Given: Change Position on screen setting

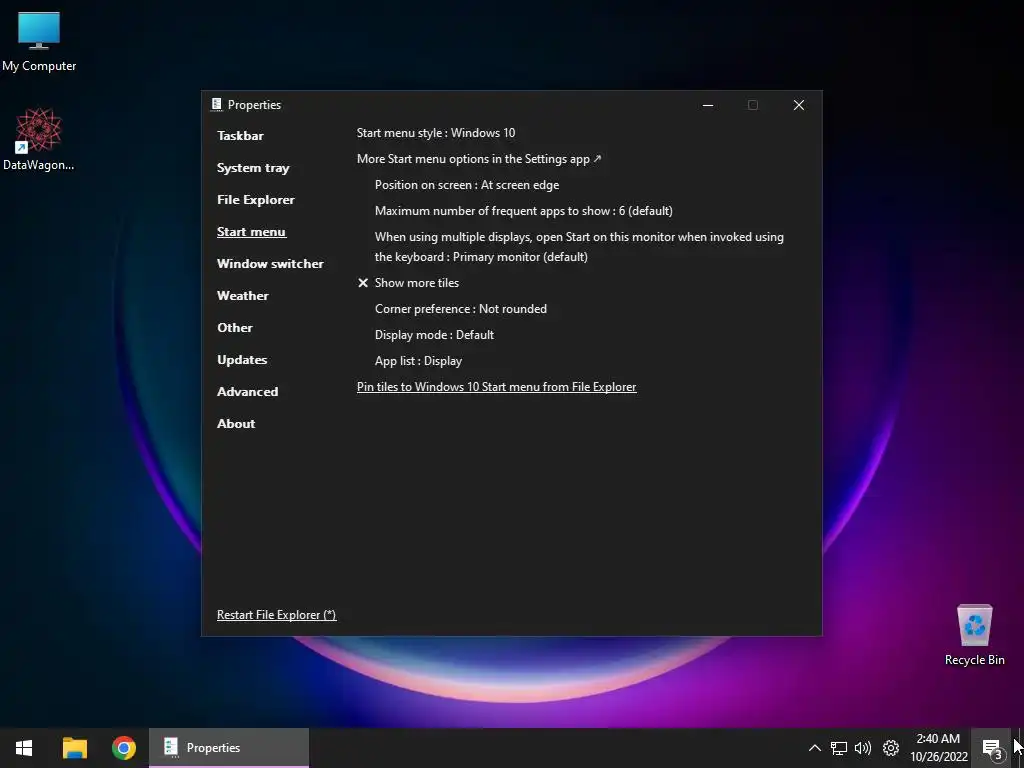Looking at the screenshot, I should [467, 185].
